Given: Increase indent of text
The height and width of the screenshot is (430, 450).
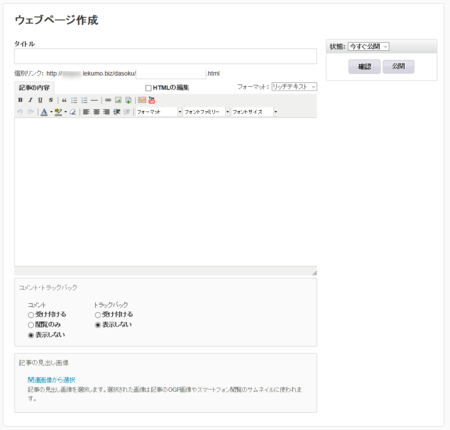Looking at the screenshot, I should tap(117, 112).
